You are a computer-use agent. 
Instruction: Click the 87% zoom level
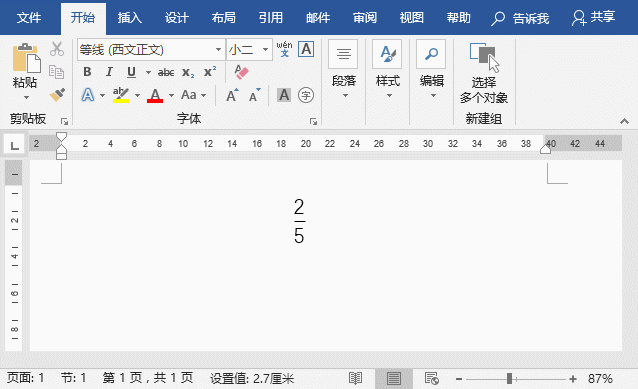click(600, 379)
